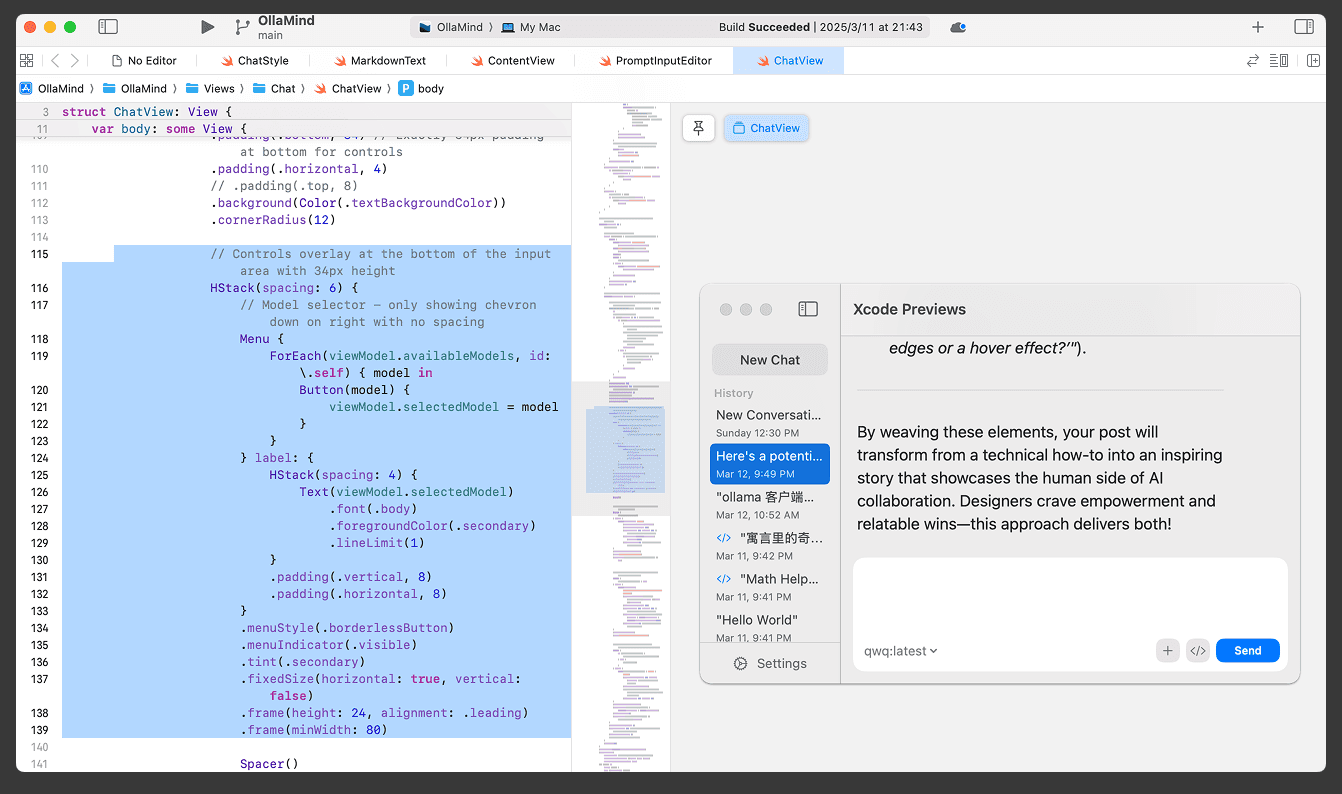The height and width of the screenshot is (794, 1342).
Task: Send the chat message
Action: pos(1248,651)
